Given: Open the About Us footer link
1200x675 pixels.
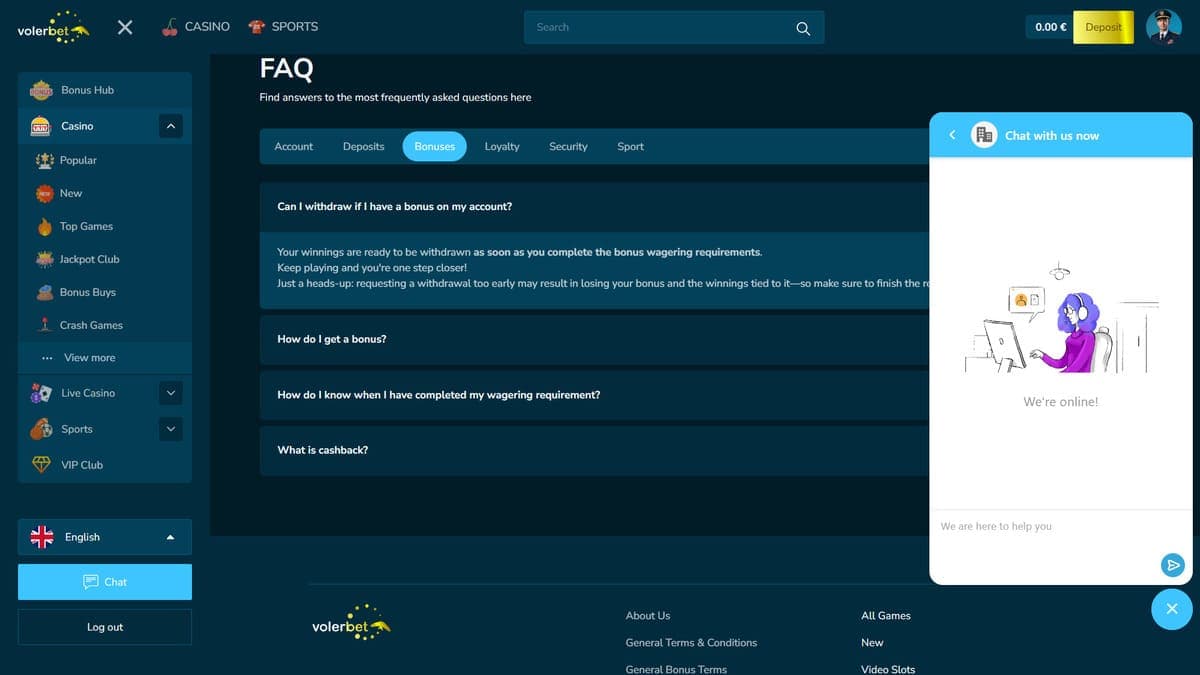Looking at the screenshot, I should point(648,616).
